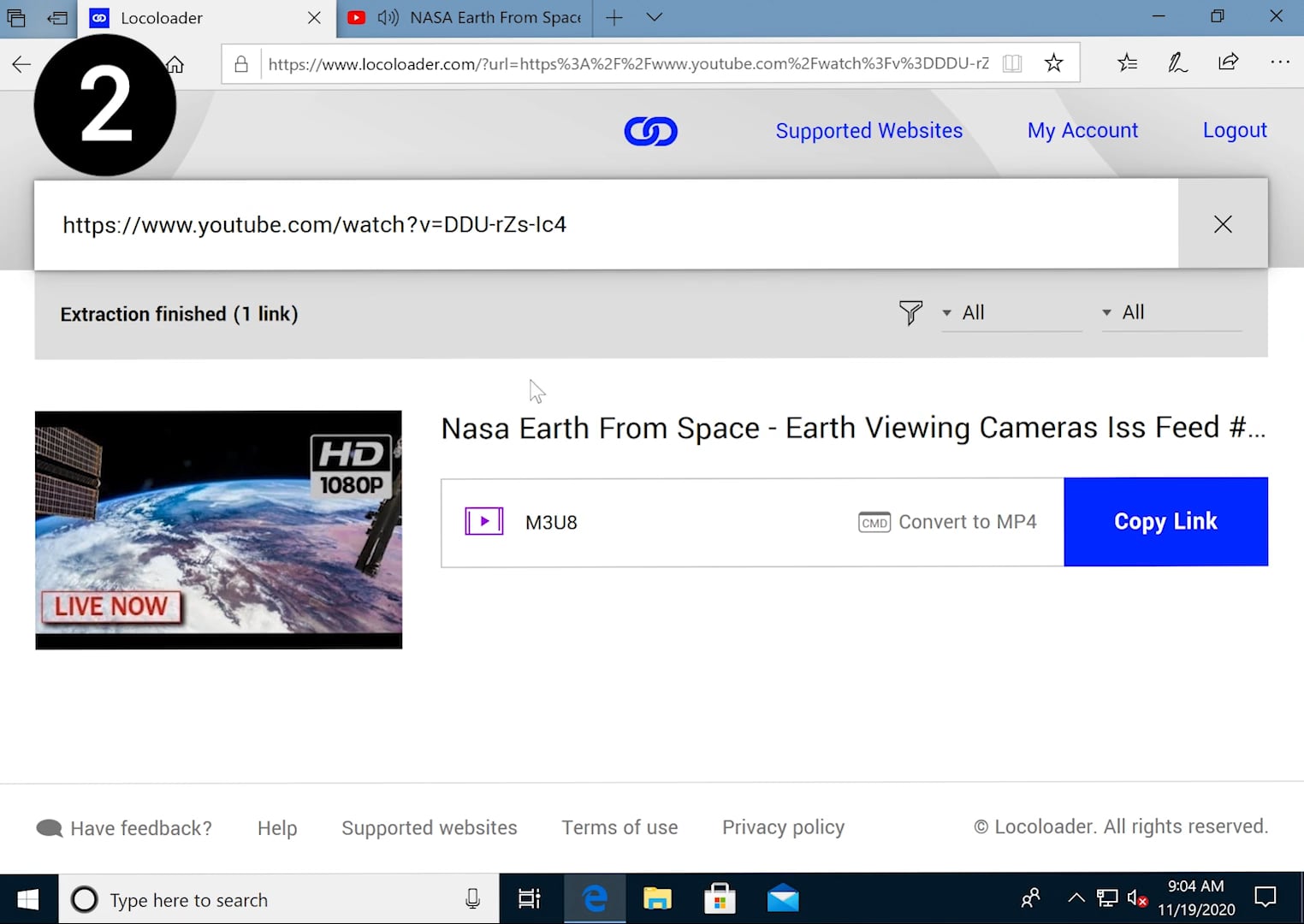Click the M3U8 video format icon
Image resolution: width=1304 pixels, height=924 pixels.
click(x=483, y=521)
